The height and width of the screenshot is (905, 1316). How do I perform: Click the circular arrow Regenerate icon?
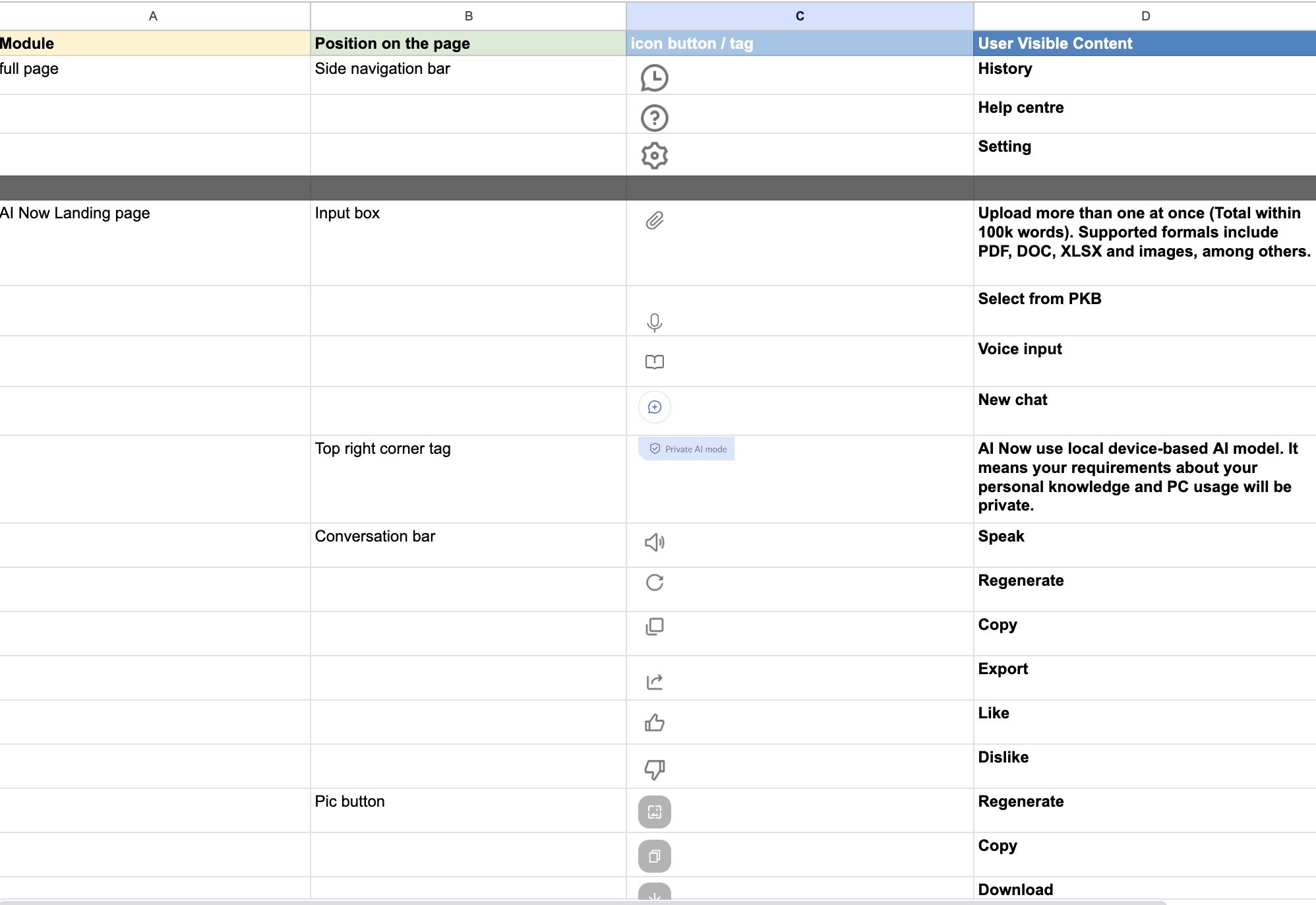click(x=654, y=582)
